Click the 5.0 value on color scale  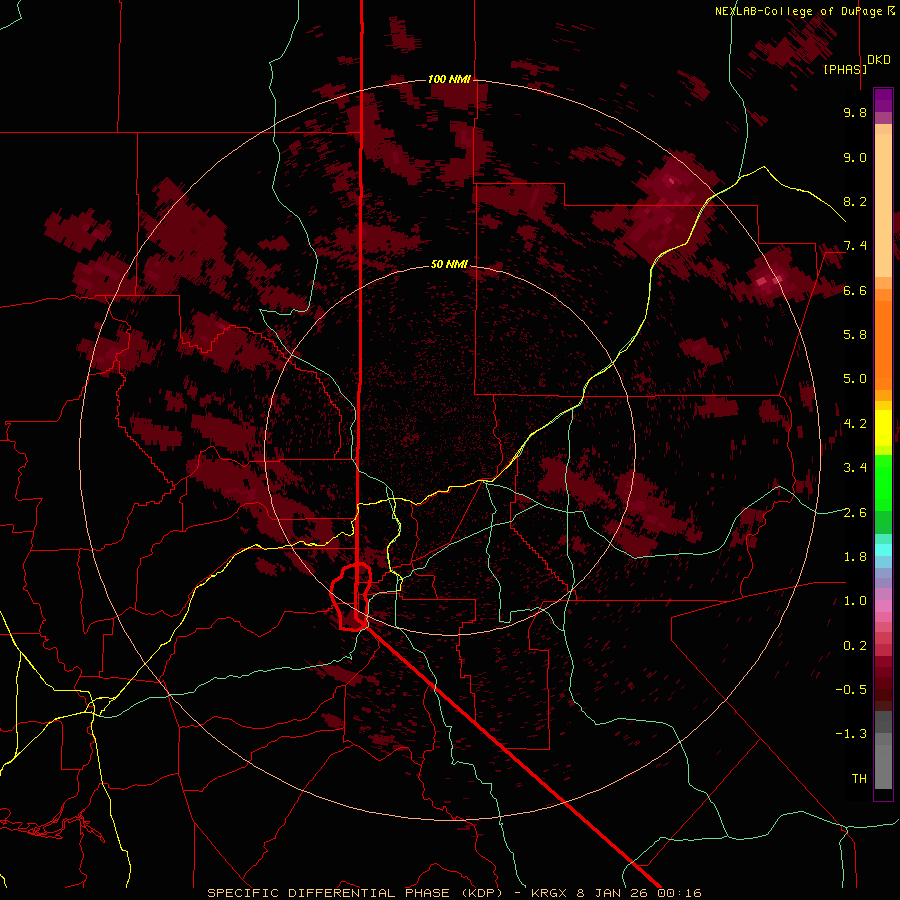(855, 379)
